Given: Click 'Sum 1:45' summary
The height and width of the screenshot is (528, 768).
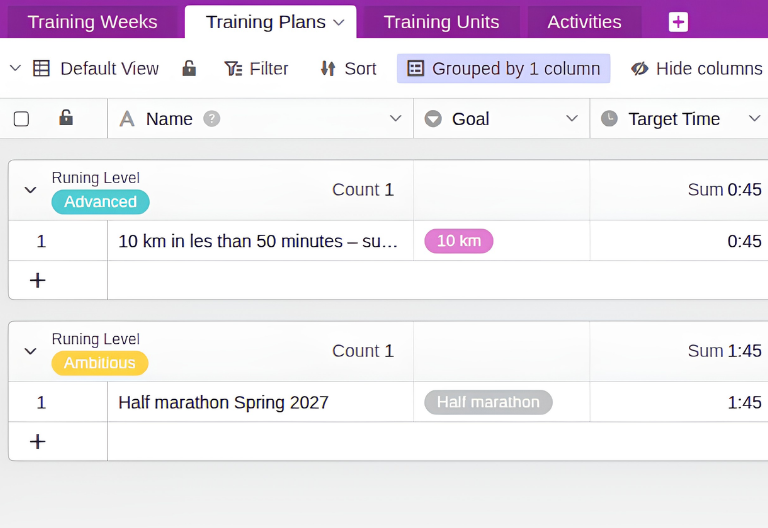Looking at the screenshot, I should coord(724,351).
